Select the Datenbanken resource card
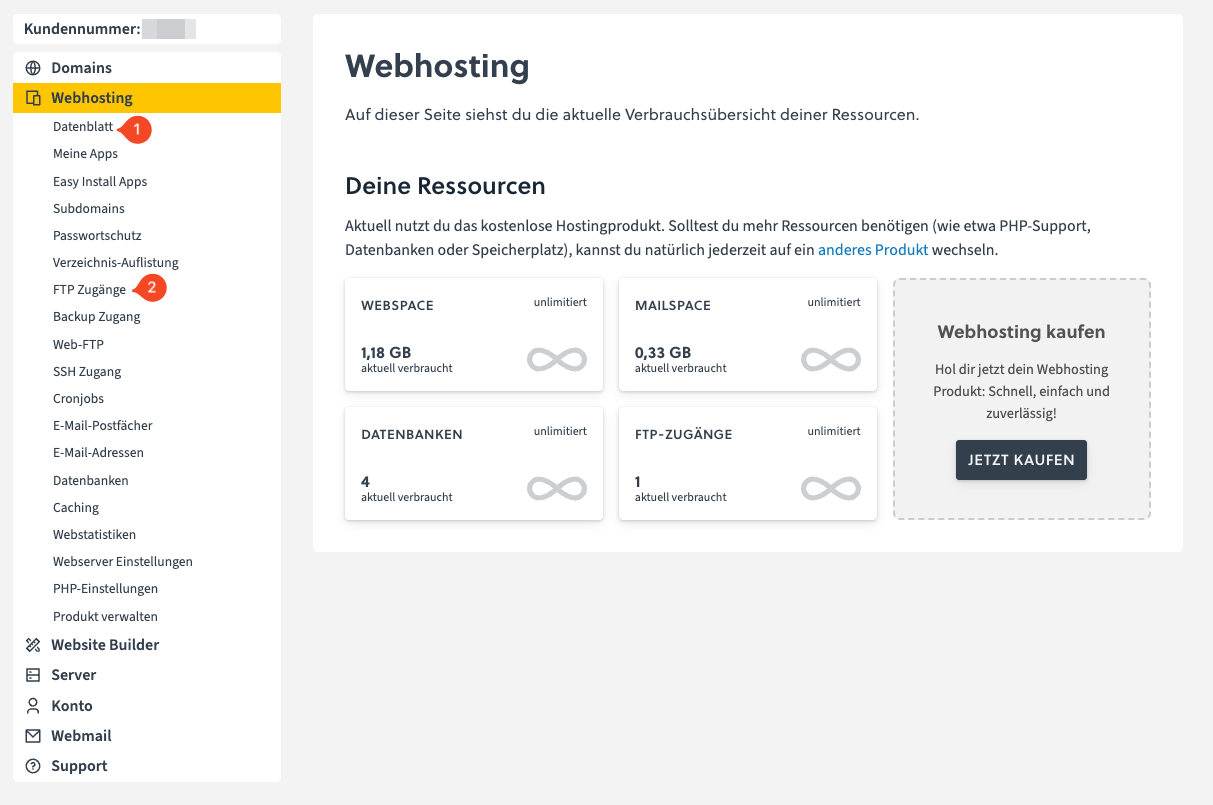 point(473,463)
